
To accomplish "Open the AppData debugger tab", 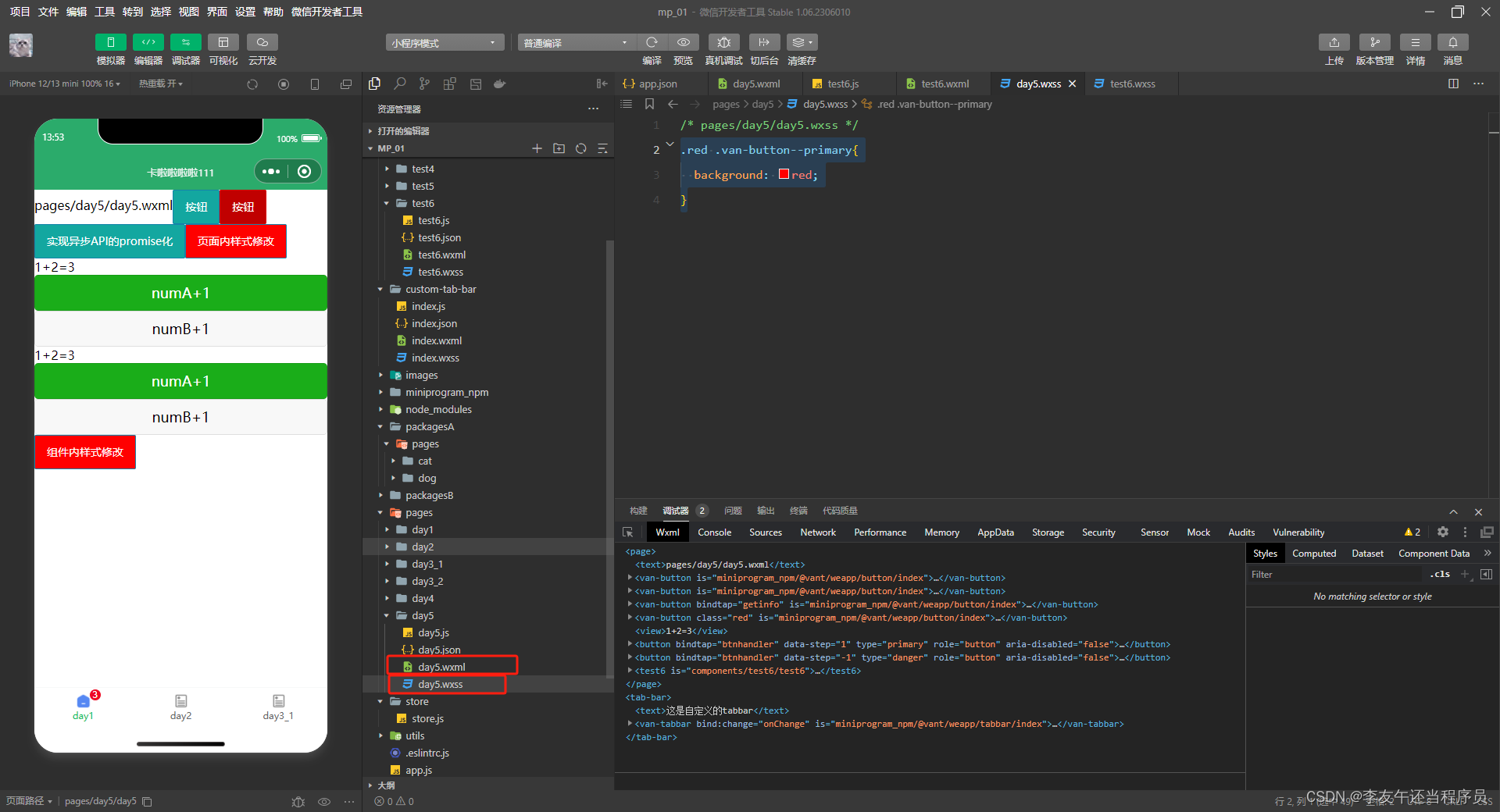I will 995,532.
